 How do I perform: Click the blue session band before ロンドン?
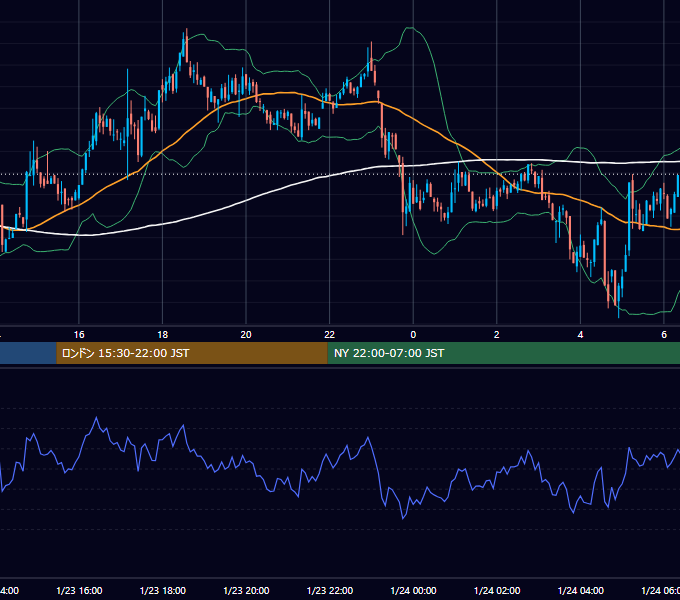pyautogui.click(x=28, y=353)
